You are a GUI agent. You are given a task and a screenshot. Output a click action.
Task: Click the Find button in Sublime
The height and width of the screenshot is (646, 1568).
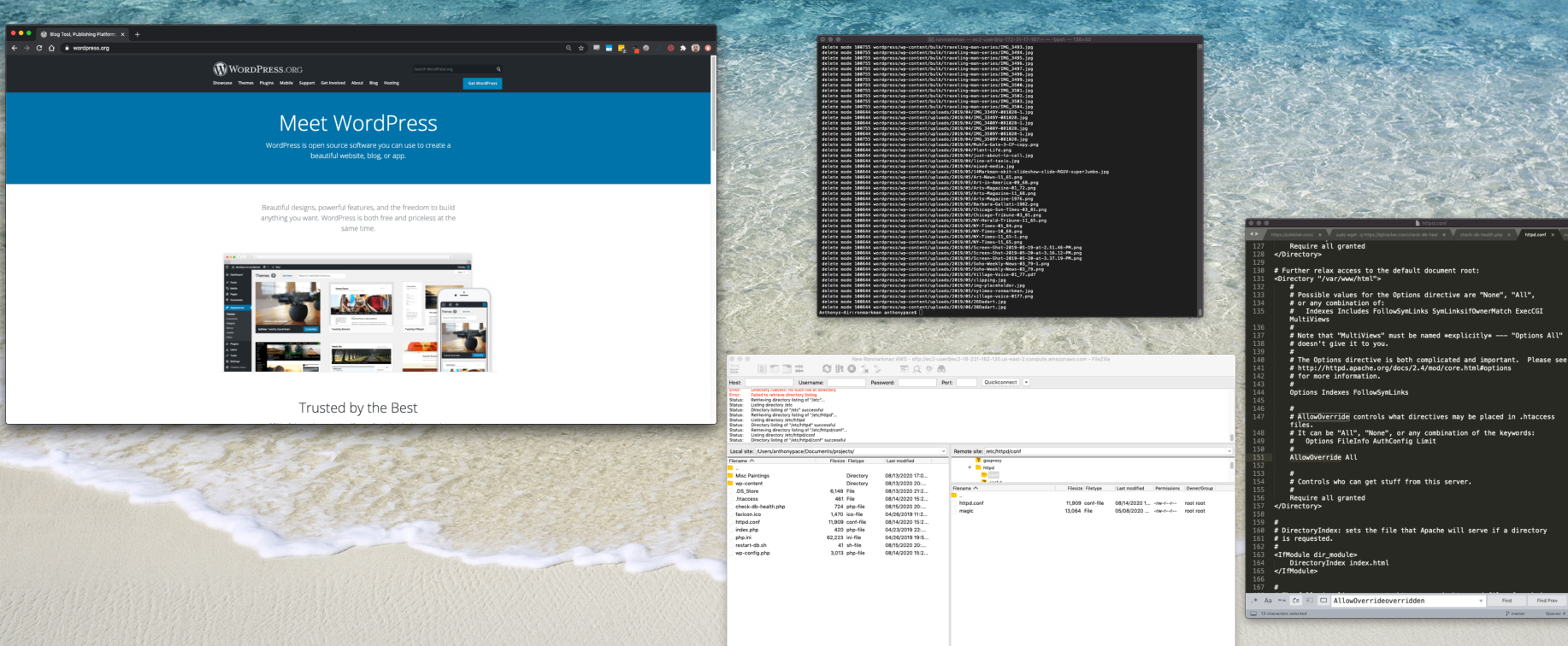click(x=1507, y=601)
